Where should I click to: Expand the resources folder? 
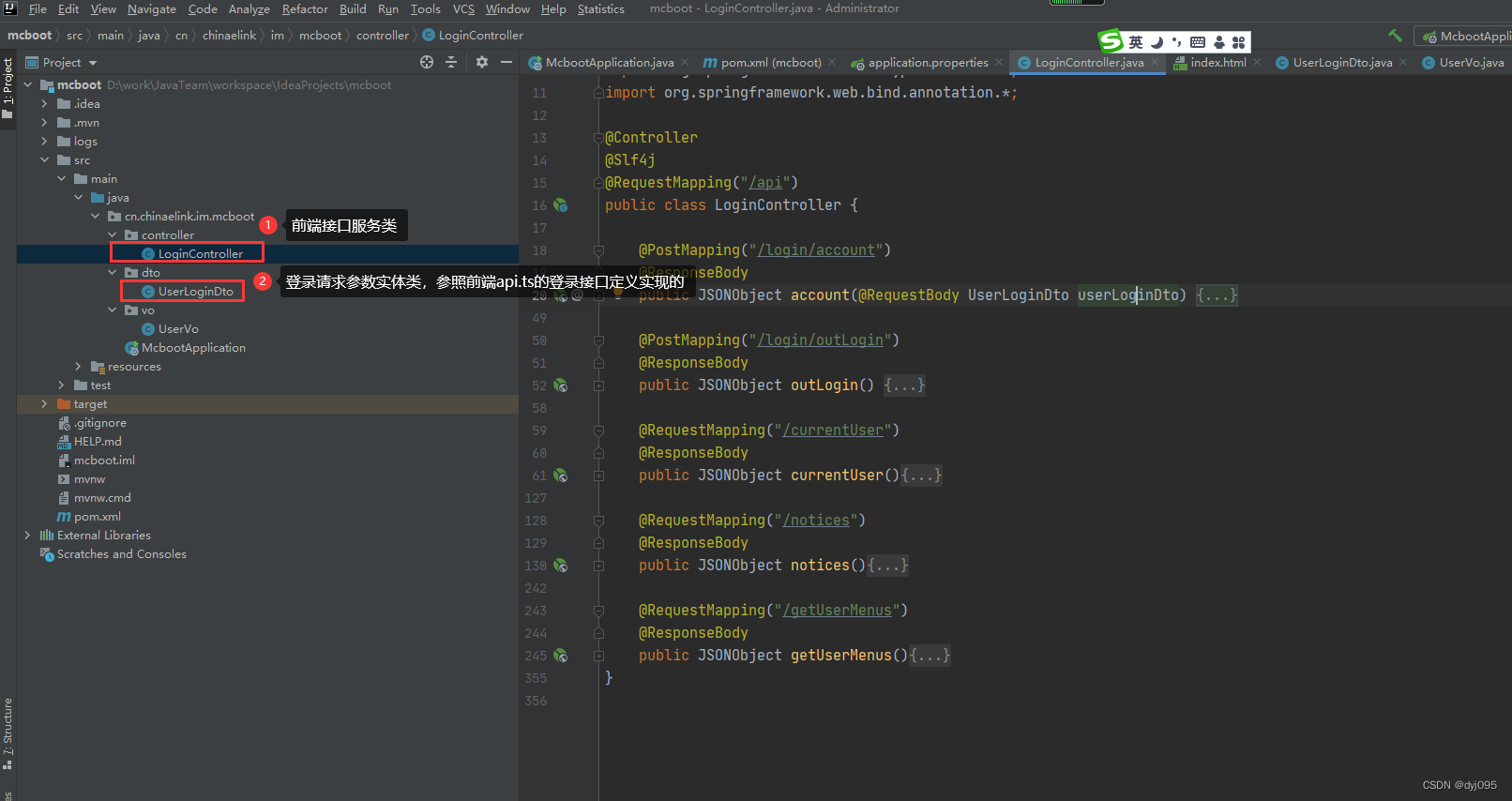(x=78, y=367)
